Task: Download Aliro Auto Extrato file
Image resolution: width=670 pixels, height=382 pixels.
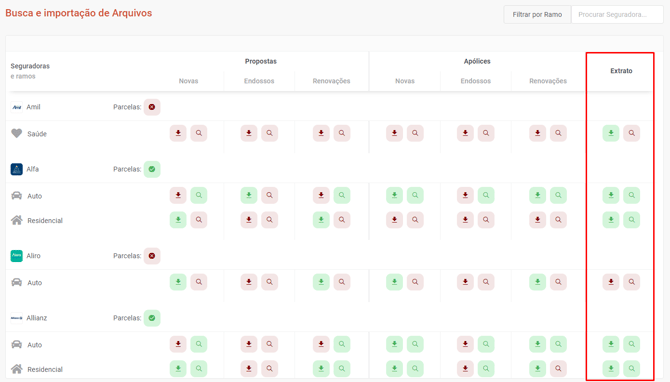Action: (611, 282)
